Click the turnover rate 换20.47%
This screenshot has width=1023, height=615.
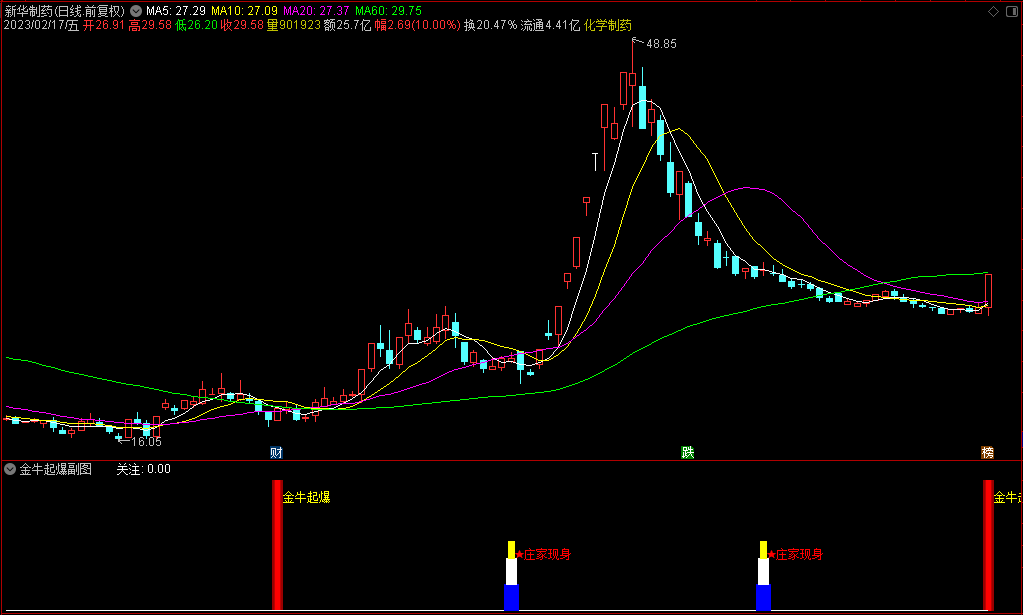[491, 25]
